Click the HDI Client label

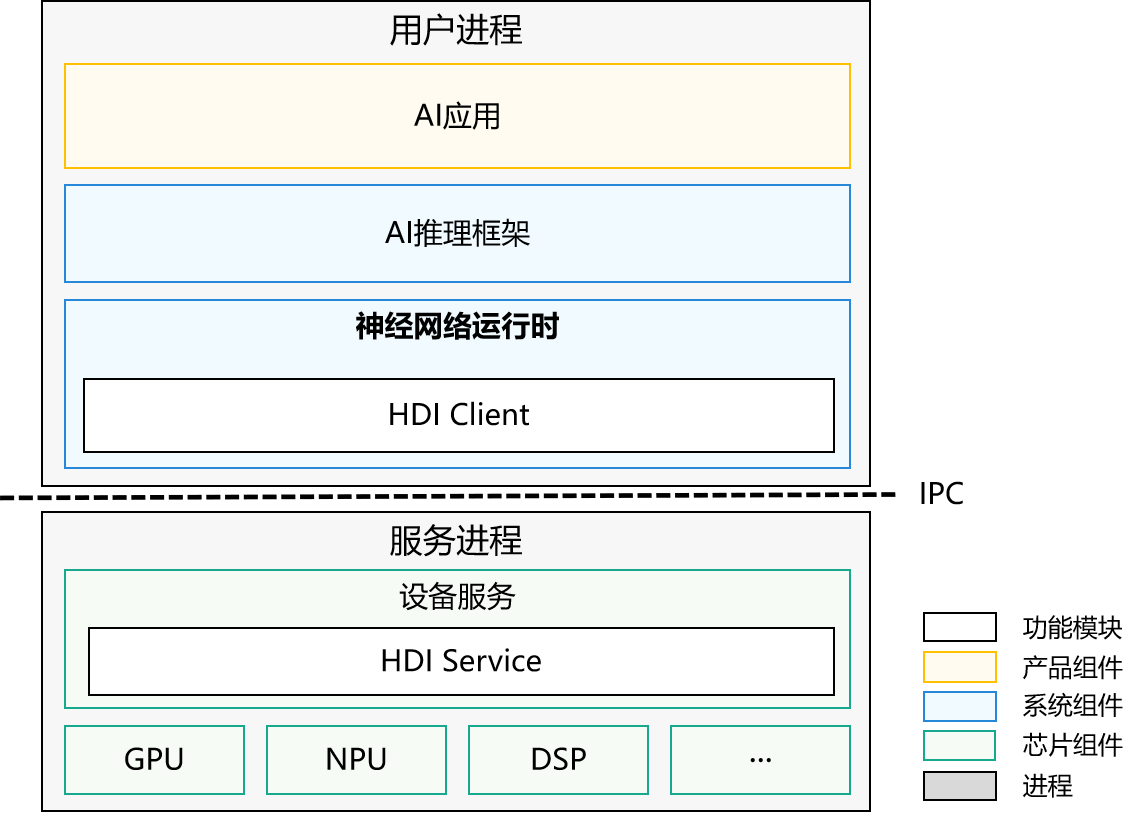pyautogui.click(x=459, y=415)
